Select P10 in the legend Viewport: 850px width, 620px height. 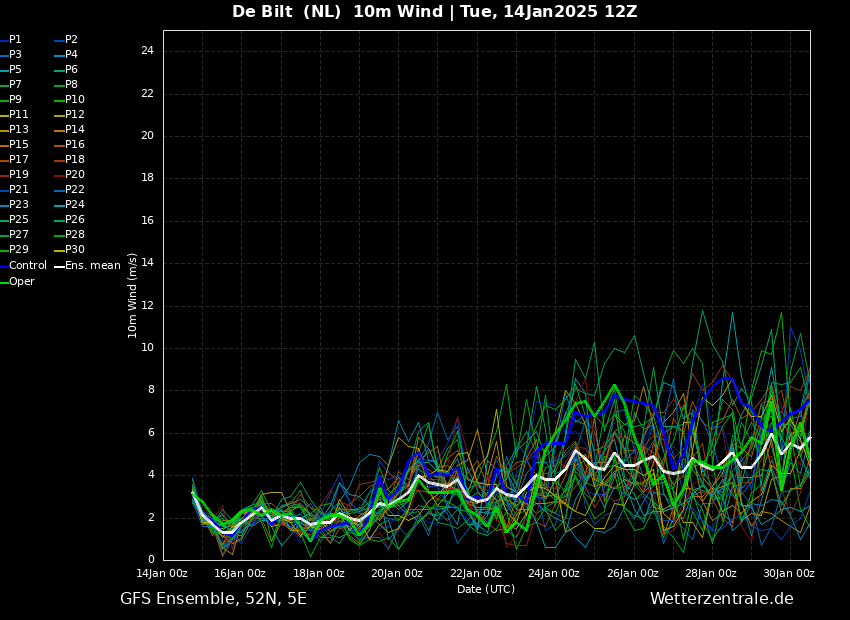pos(69,100)
